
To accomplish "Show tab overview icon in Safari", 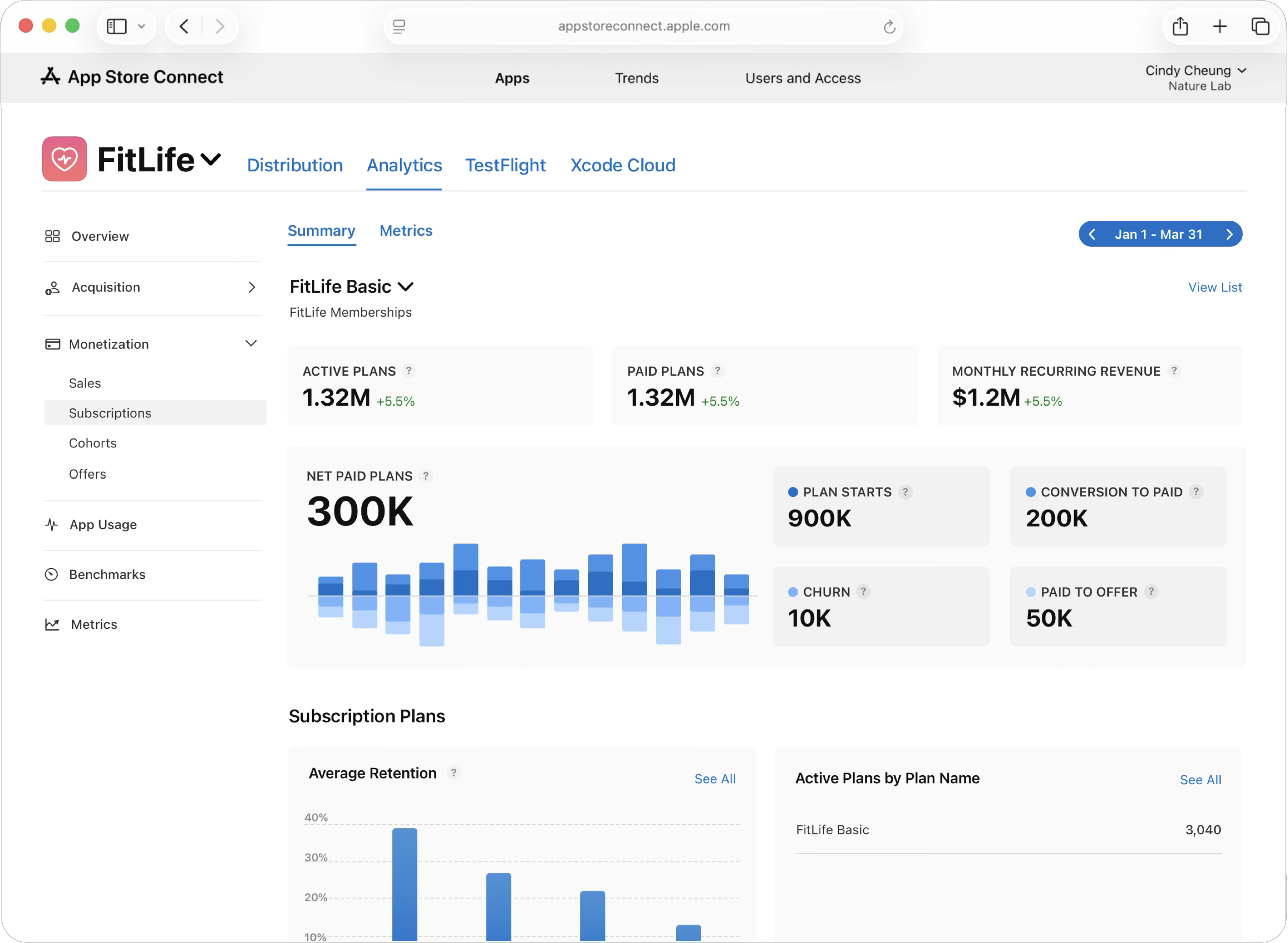I will pos(1260,26).
